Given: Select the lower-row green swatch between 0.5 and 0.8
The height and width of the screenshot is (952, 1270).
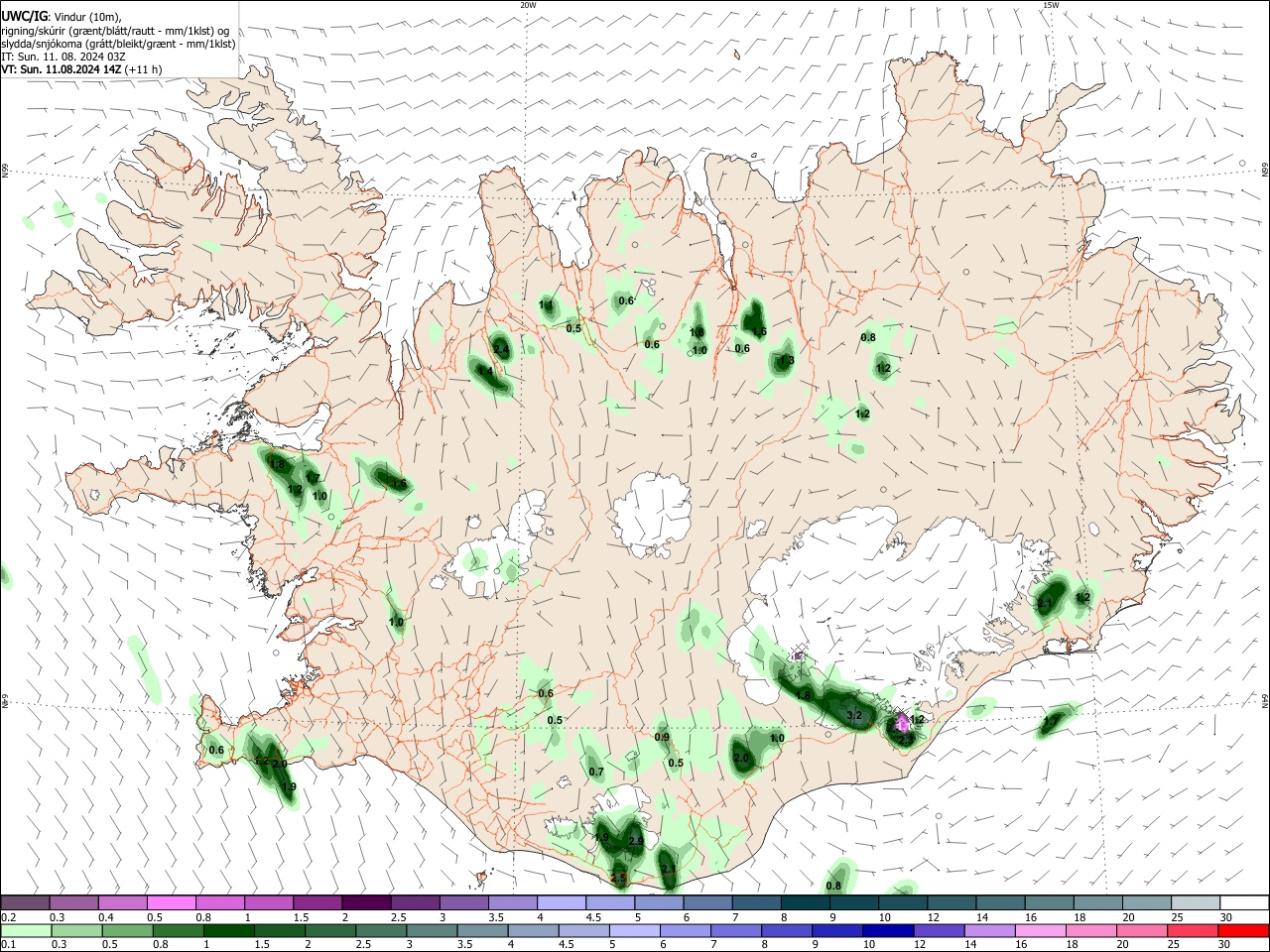Looking at the screenshot, I should 126,930.
